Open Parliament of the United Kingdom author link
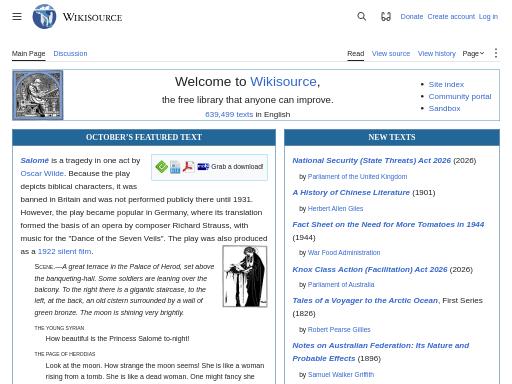This screenshot has height=384, width=512. [x=357, y=177]
